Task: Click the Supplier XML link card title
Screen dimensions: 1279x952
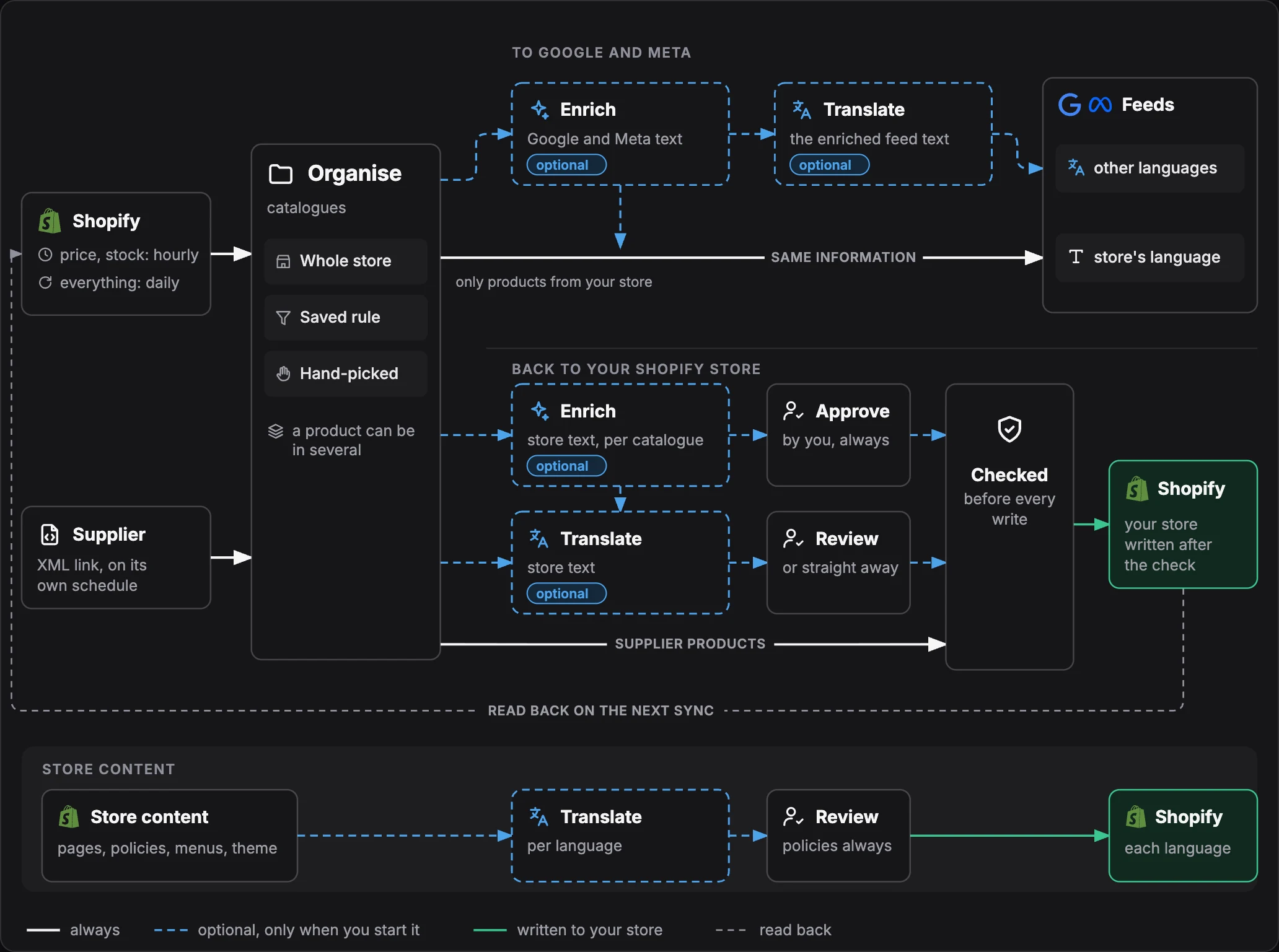Action: pos(109,535)
